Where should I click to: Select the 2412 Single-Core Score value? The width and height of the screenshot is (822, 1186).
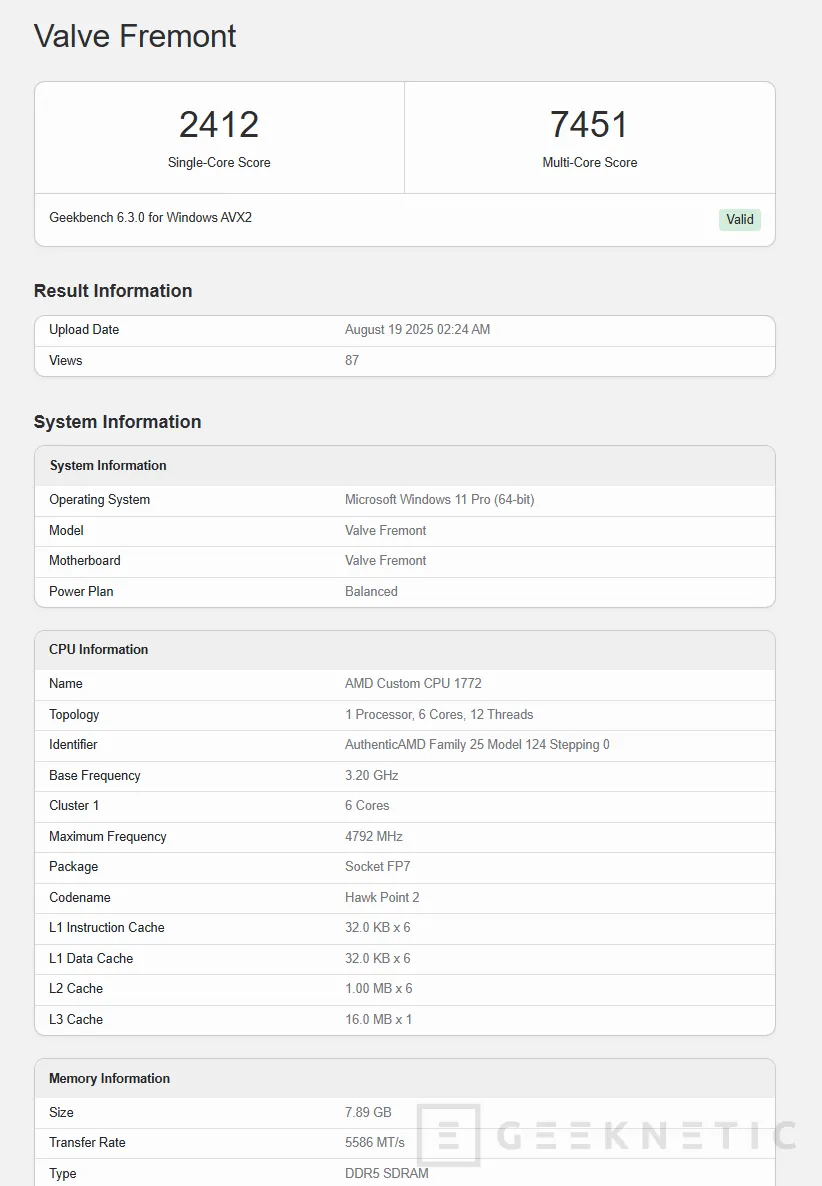pos(219,125)
